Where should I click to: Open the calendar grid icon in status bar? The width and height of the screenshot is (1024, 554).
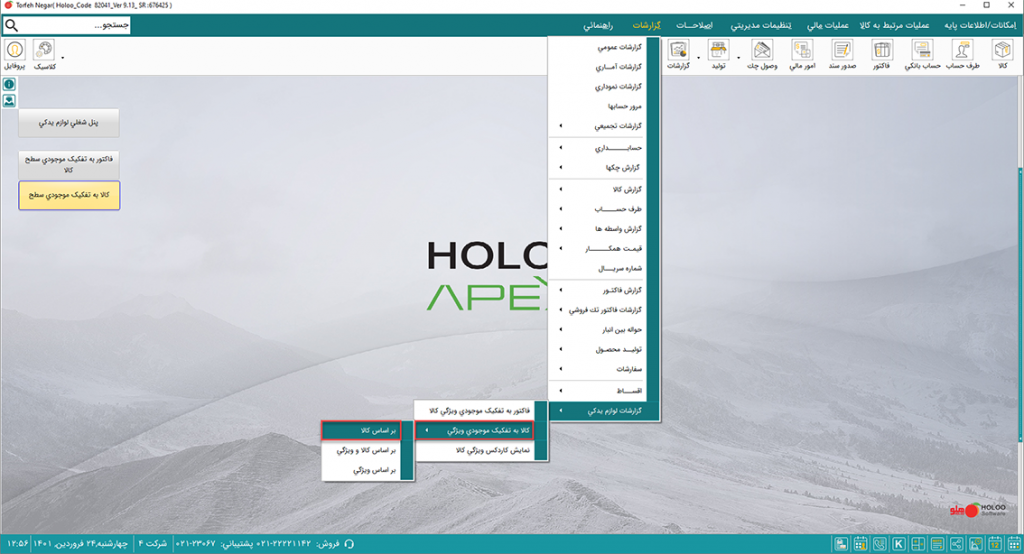point(1014,544)
